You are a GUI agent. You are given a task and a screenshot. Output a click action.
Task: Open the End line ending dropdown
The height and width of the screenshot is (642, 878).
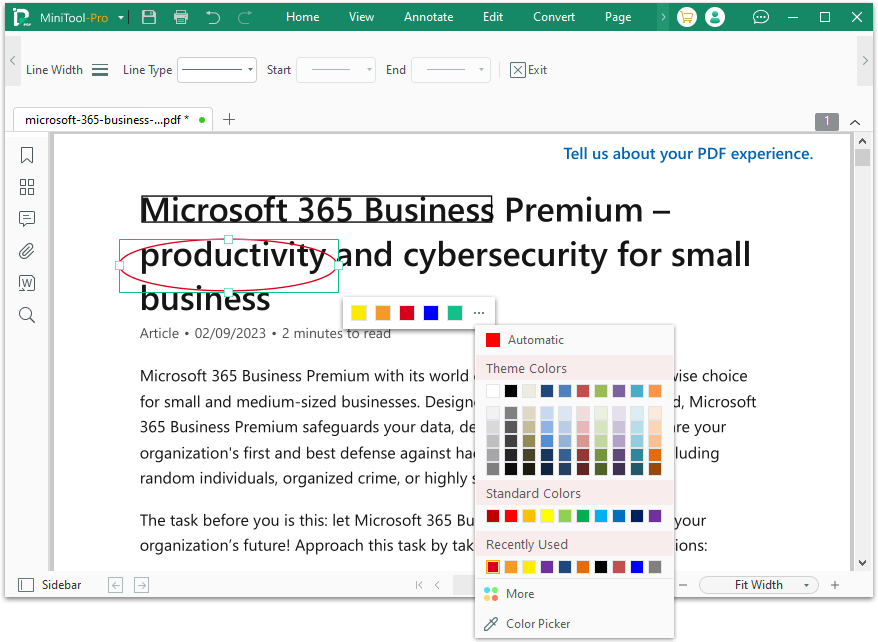[451, 70]
